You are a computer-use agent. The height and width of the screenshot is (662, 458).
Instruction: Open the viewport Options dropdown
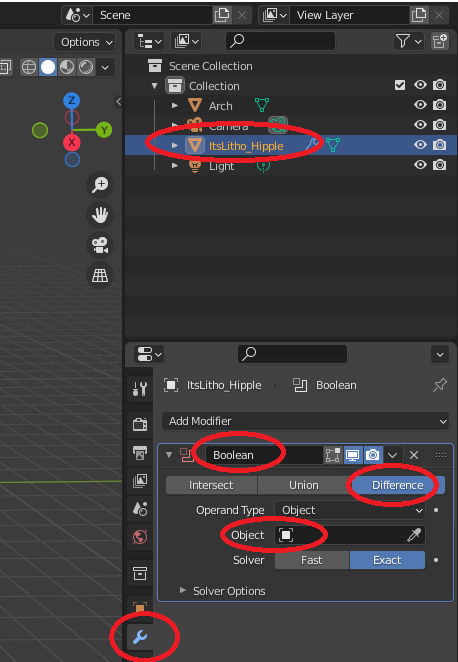coord(85,43)
